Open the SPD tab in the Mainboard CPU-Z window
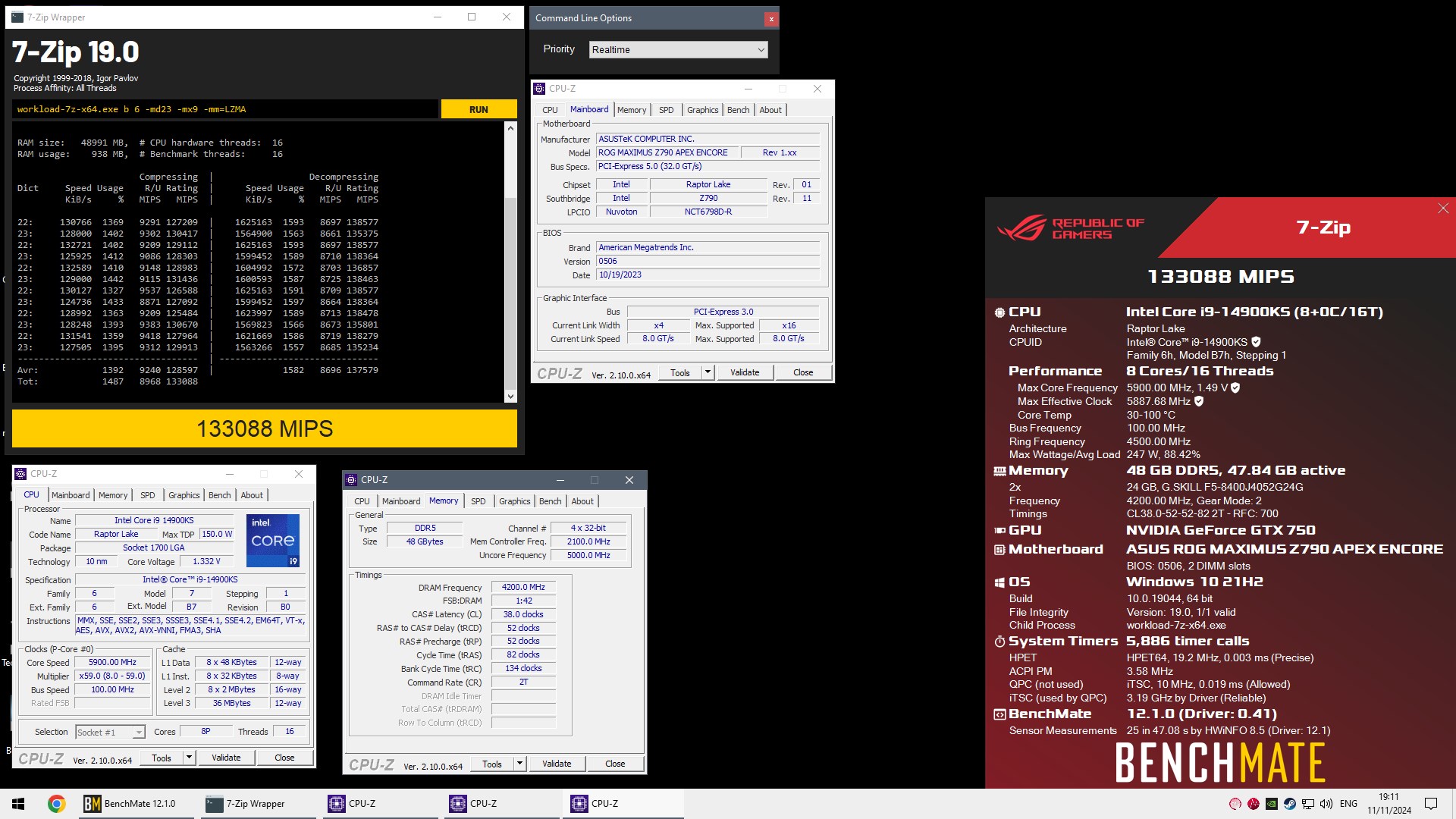The height and width of the screenshot is (819, 1456). pyautogui.click(x=666, y=110)
